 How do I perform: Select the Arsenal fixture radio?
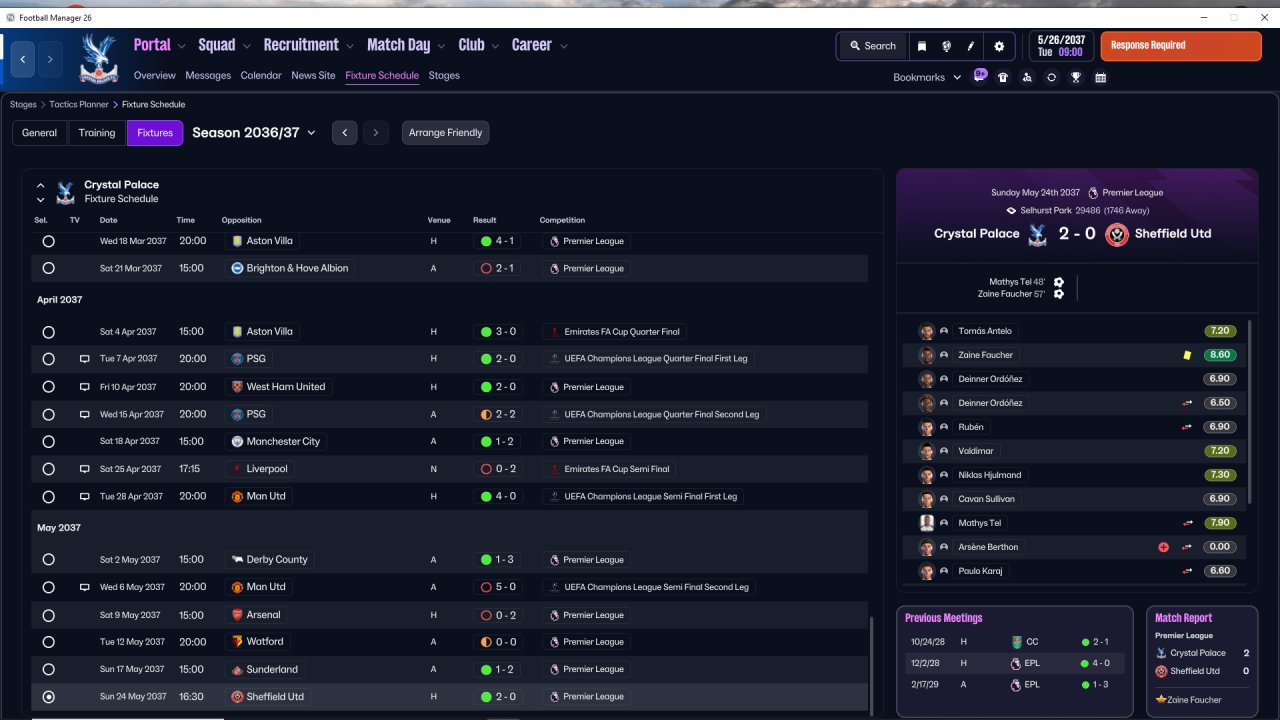point(48,615)
